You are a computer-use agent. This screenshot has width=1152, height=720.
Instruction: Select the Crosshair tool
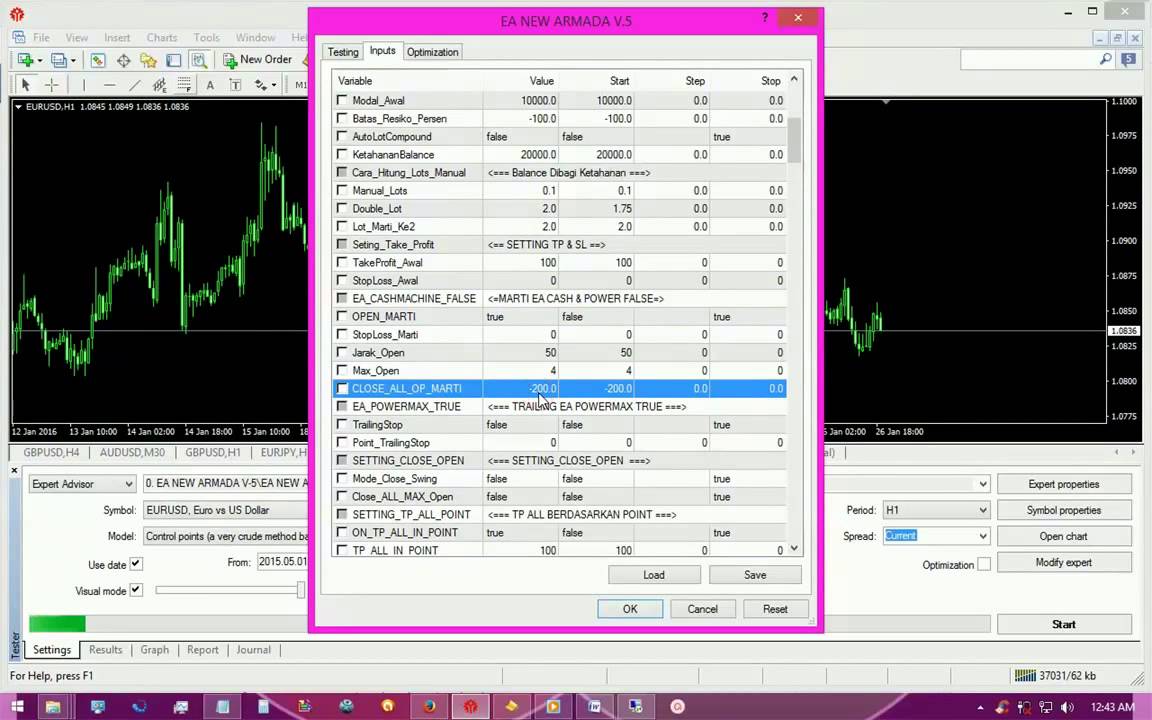point(51,85)
